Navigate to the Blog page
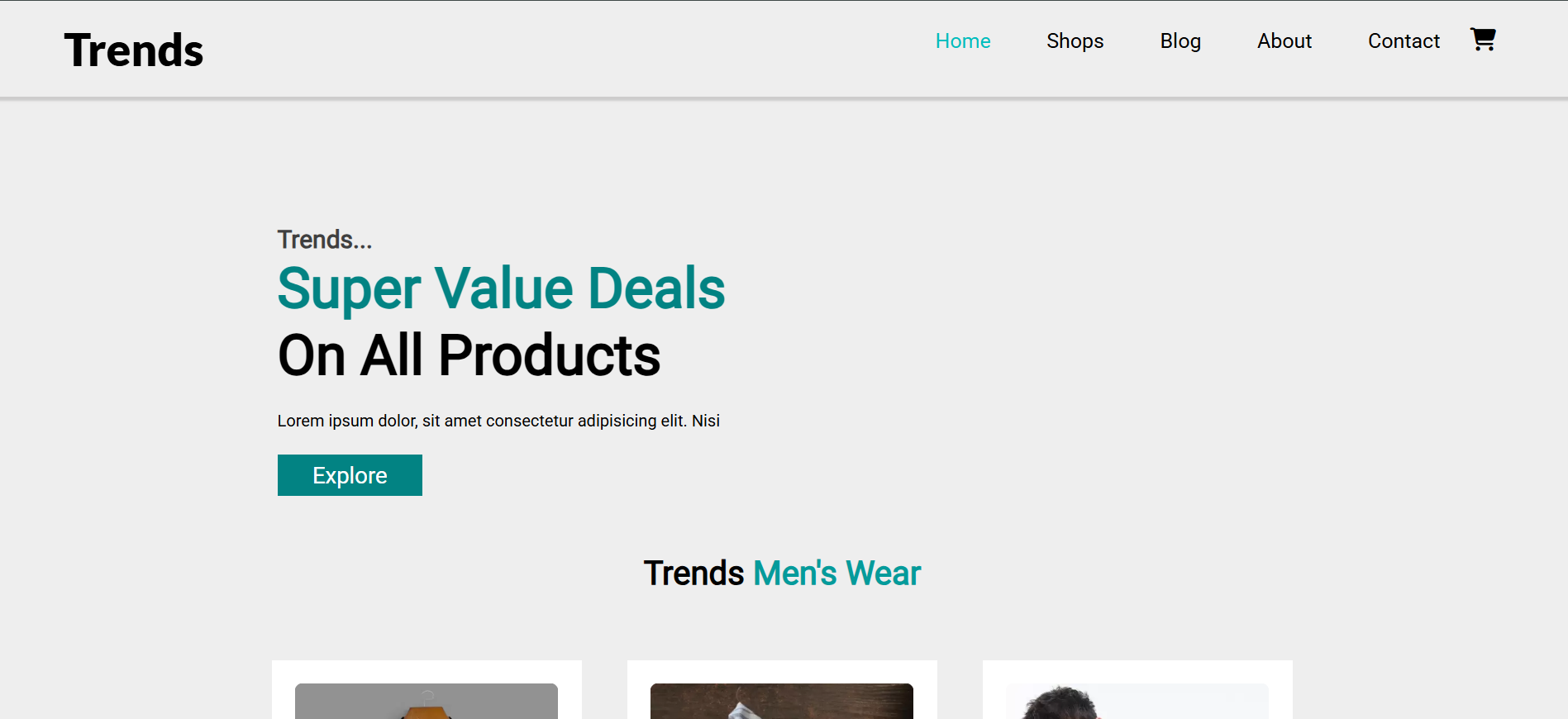 click(1180, 41)
